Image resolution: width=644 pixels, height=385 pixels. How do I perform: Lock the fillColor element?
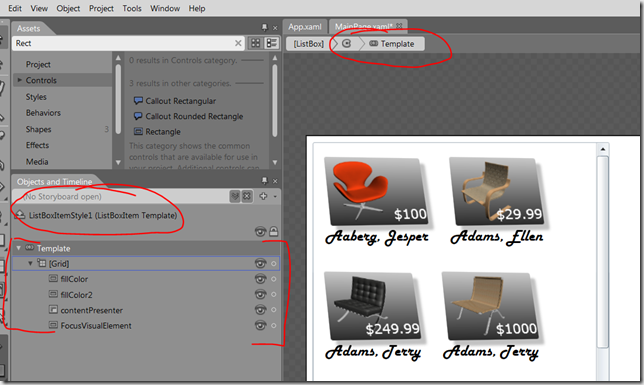(274, 279)
